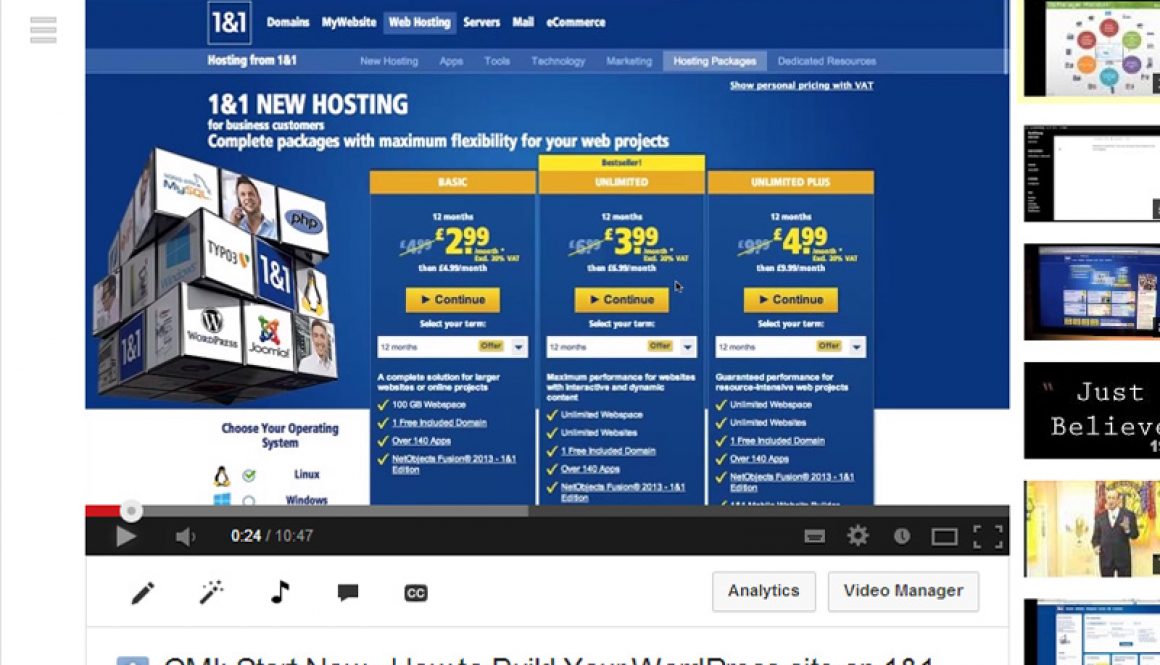This screenshot has height=665, width=1160.
Task: Click Show personal pricing with VAT link
Action: 801,85
